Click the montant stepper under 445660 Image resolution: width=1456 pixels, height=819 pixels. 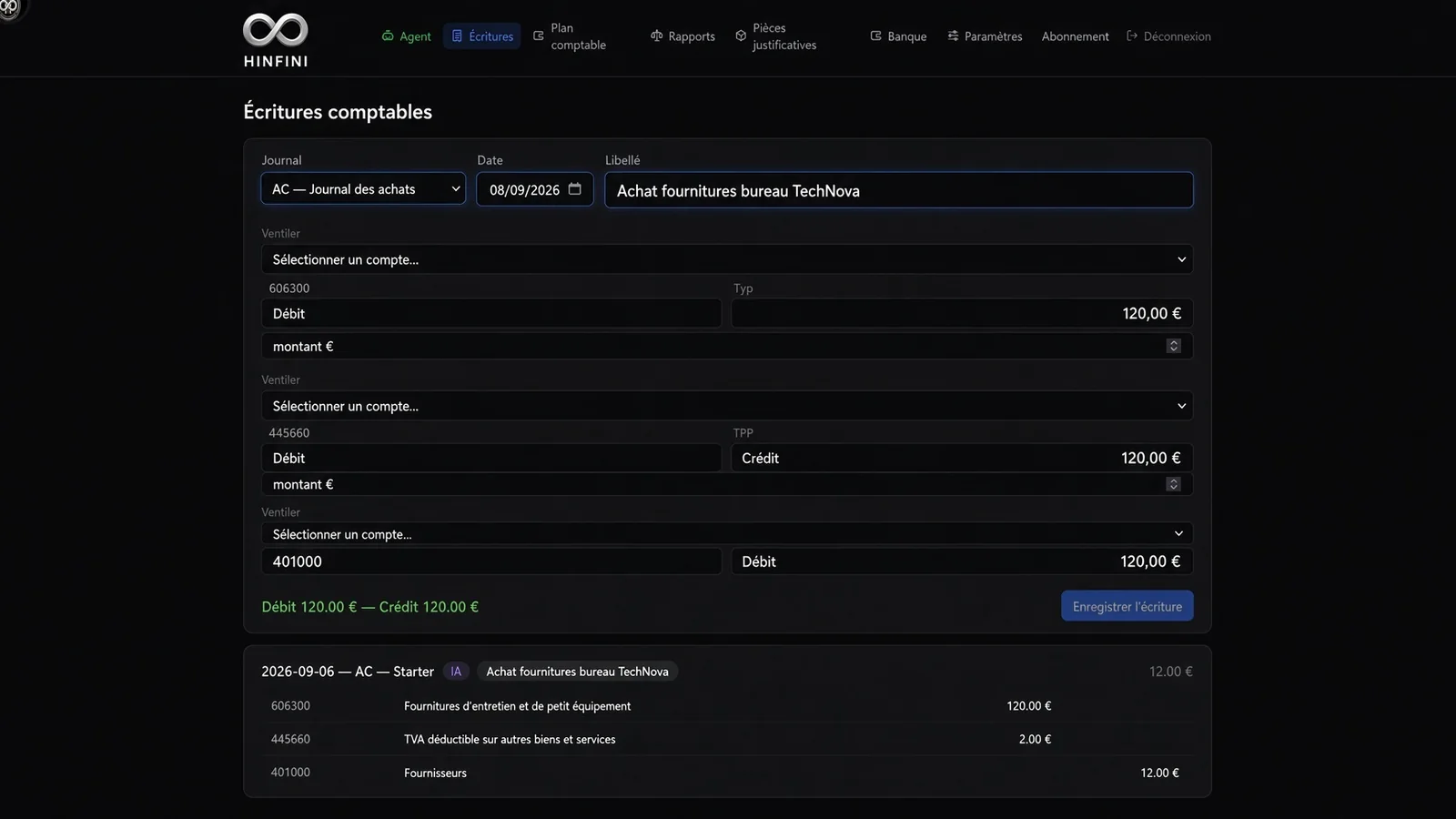(1173, 484)
